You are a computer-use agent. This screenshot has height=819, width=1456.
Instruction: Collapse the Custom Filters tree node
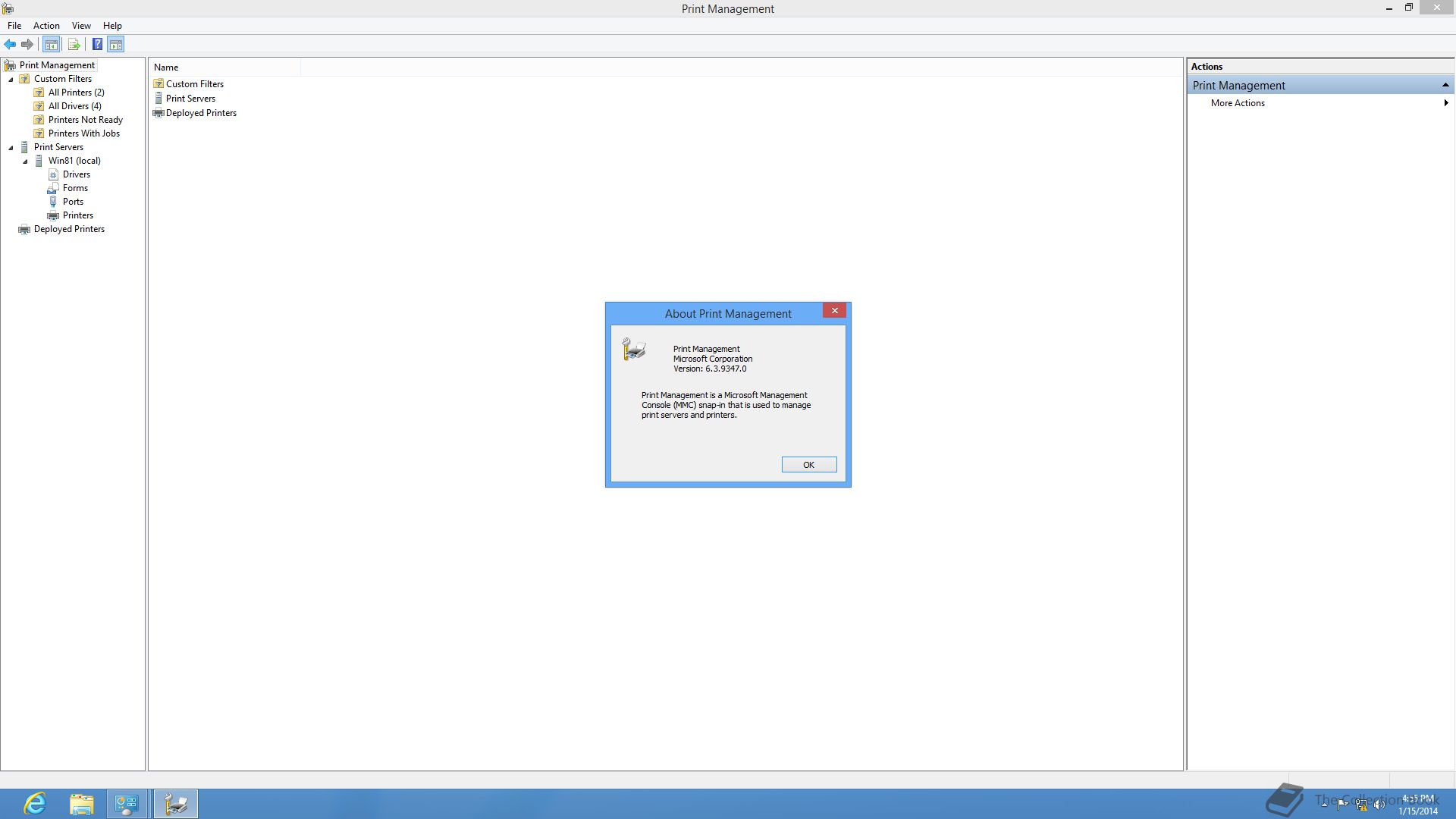(11, 80)
